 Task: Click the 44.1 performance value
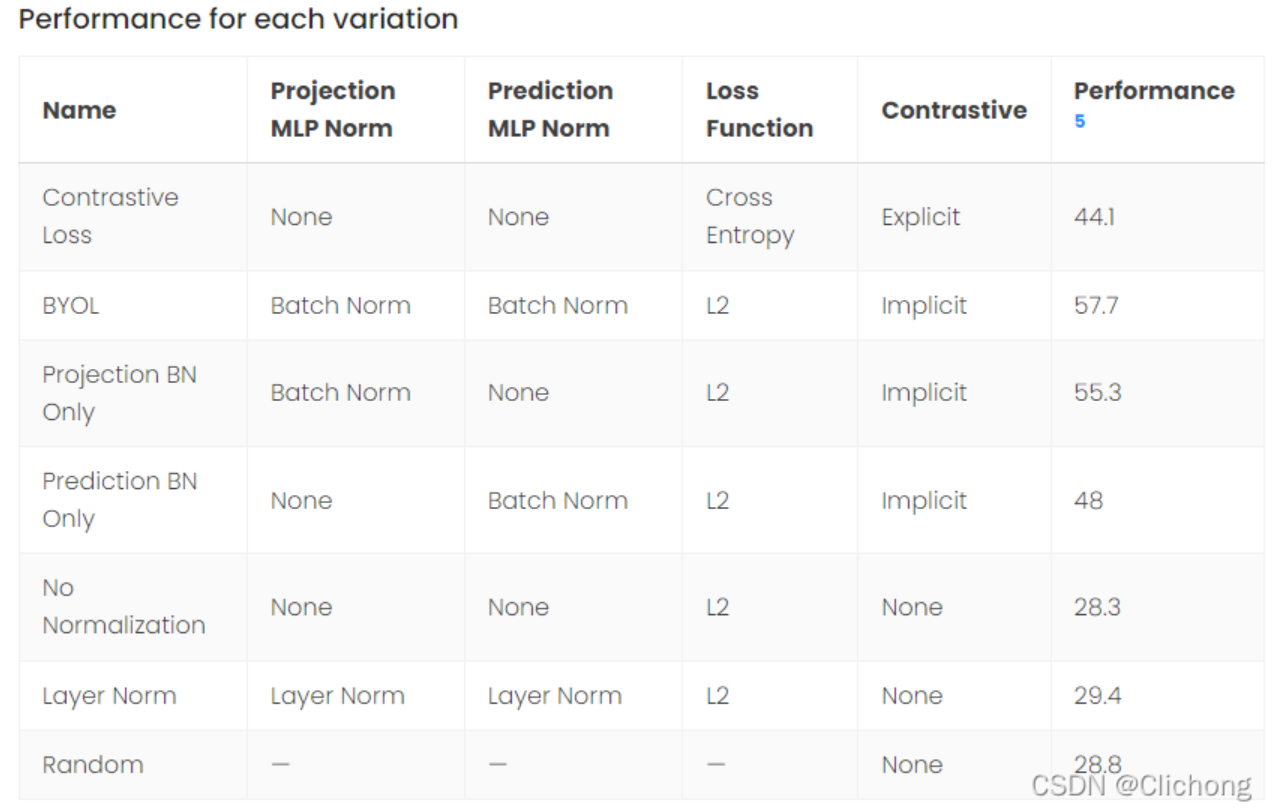1094,217
